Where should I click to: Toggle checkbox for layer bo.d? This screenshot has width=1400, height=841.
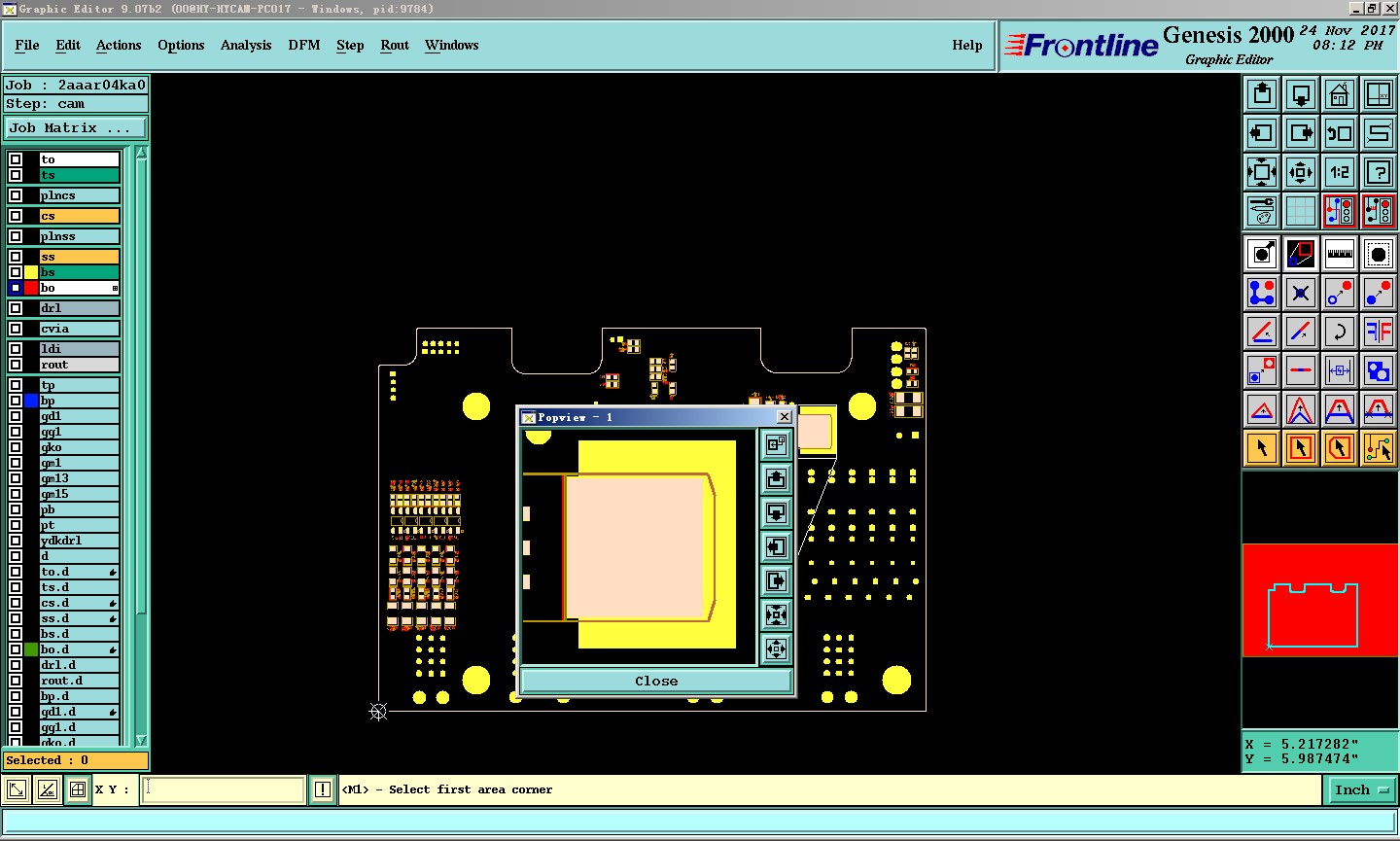[16, 649]
